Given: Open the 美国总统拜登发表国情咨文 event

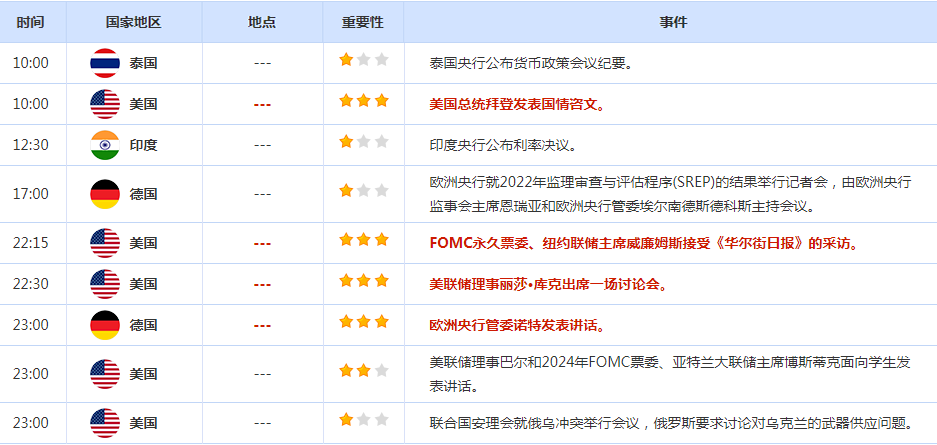Looking at the screenshot, I should (516, 104).
